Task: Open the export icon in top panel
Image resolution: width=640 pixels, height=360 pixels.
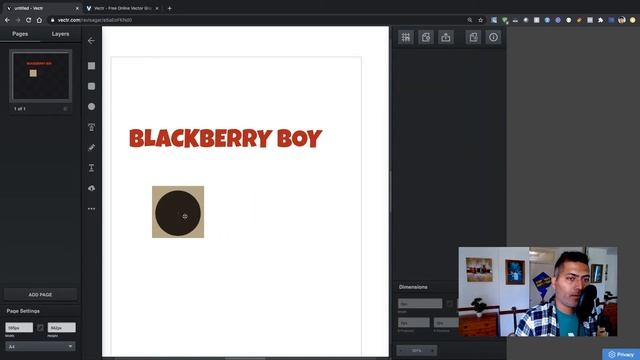Action: click(x=446, y=37)
